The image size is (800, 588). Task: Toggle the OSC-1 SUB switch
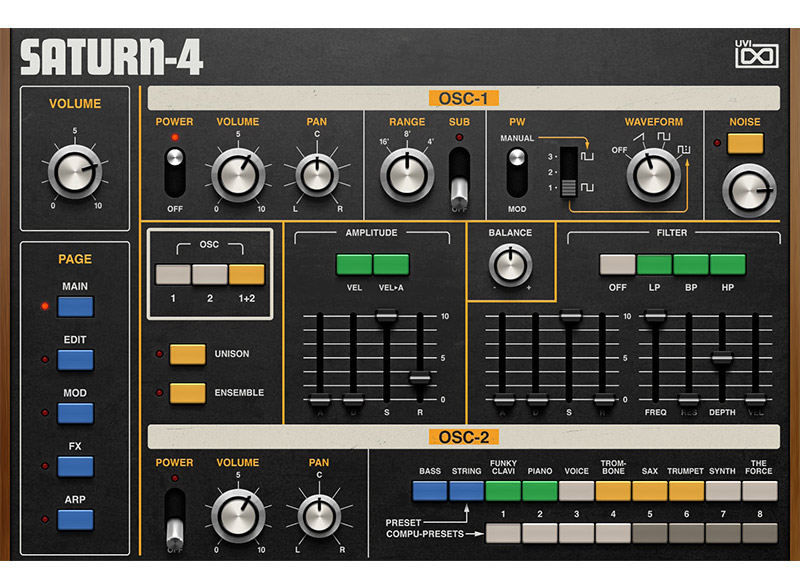tap(459, 179)
